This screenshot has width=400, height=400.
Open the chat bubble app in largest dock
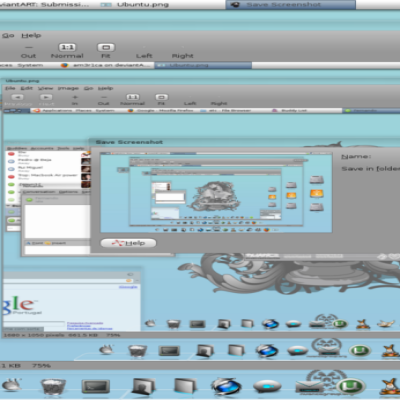(267, 386)
